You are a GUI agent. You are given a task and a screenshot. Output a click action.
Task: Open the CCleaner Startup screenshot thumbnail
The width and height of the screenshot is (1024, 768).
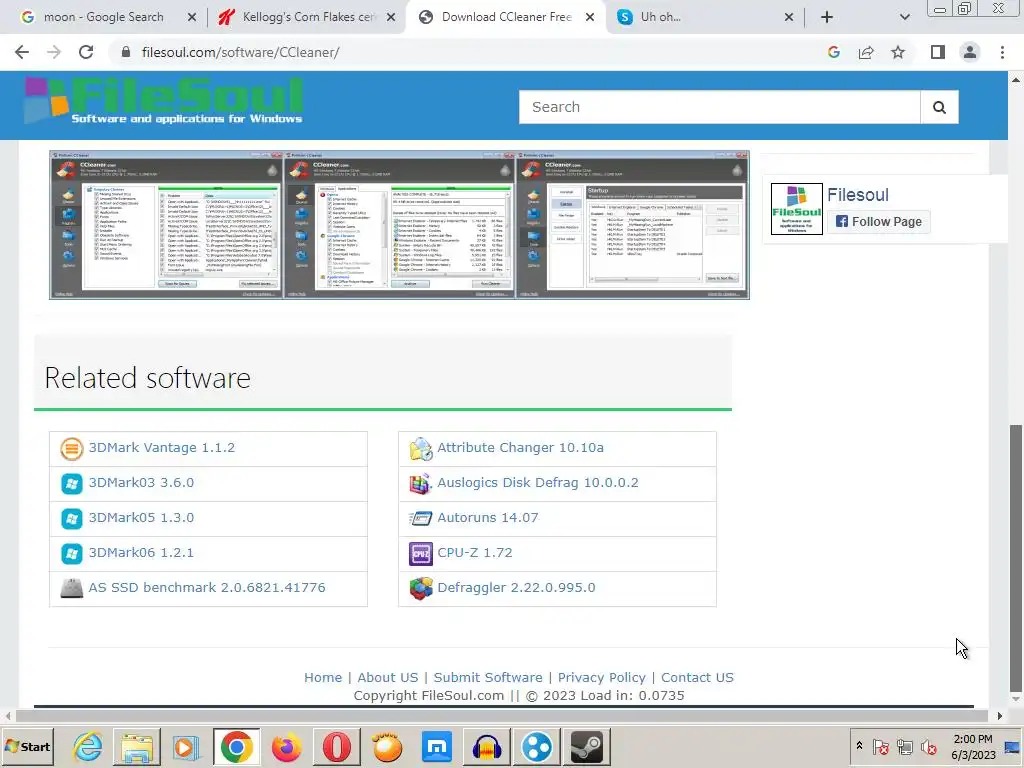(632, 225)
